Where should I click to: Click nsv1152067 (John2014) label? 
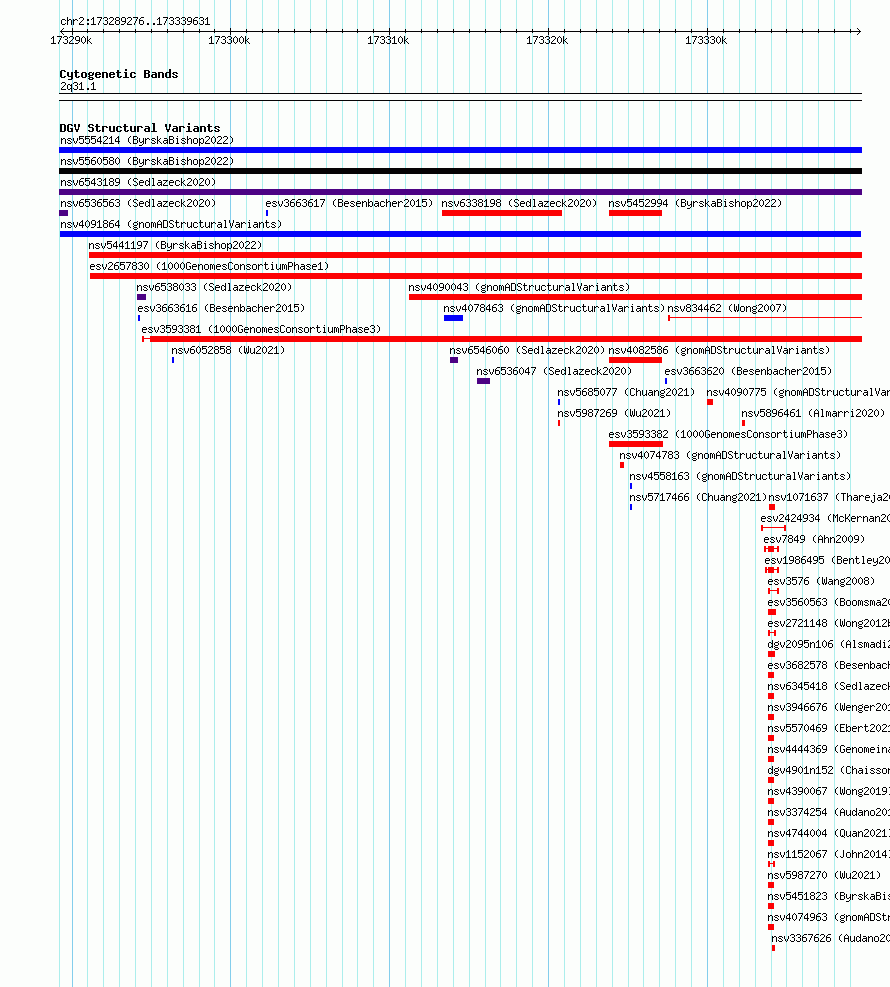(x=828, y=854)
